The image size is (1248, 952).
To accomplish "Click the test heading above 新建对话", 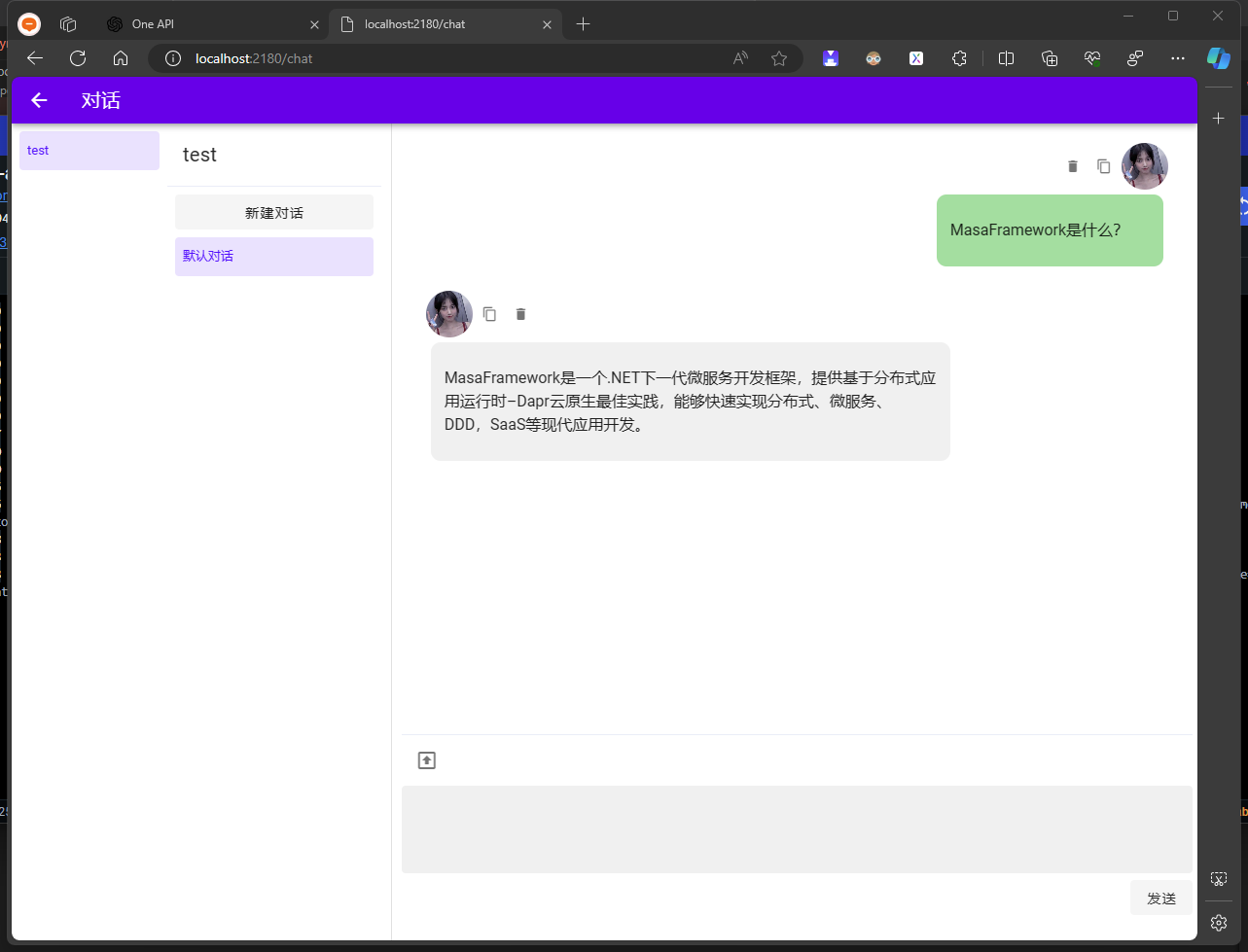I will (x=199, y=155).
